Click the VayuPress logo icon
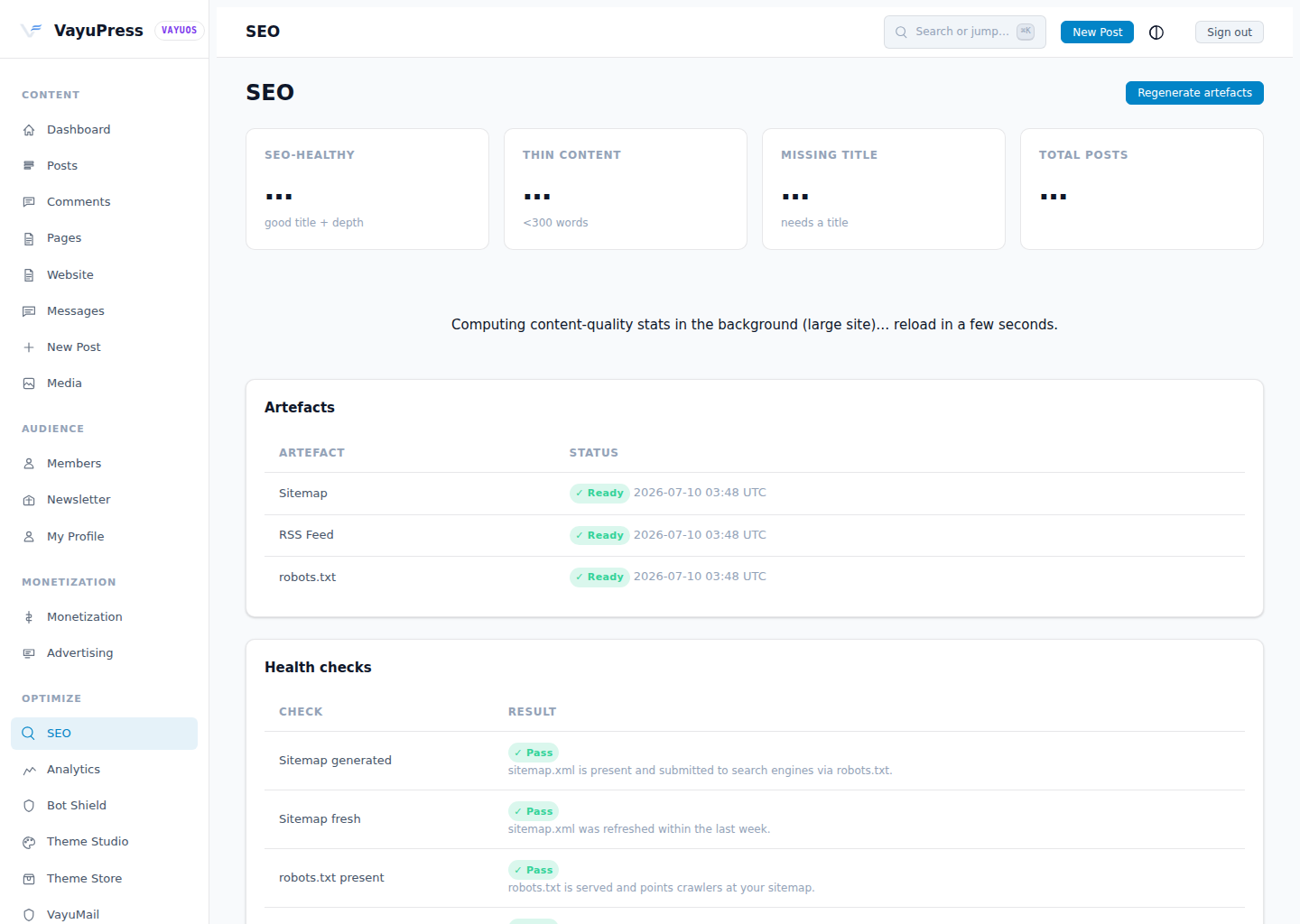Viewport: 1300px width, 924px height. pos(32,30)
